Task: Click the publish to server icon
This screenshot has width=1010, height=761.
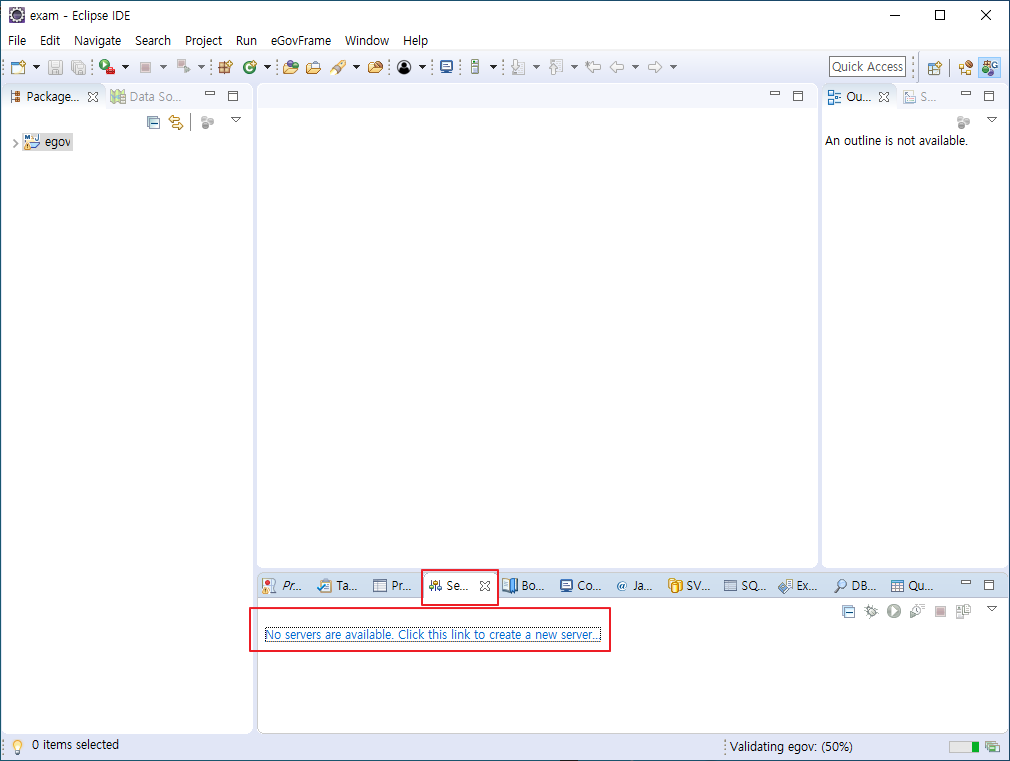Action: [964, 611]
